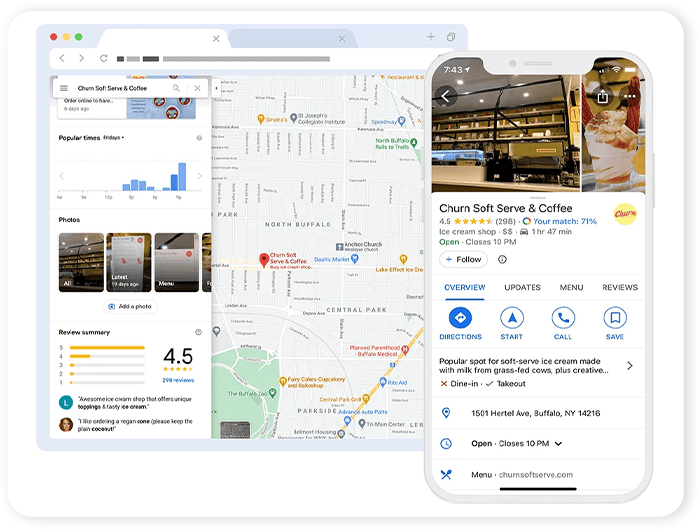Go to next day in Popular times
Viewport: 700px width, 530px height.
pyautogui.click(x=200, y=176)
